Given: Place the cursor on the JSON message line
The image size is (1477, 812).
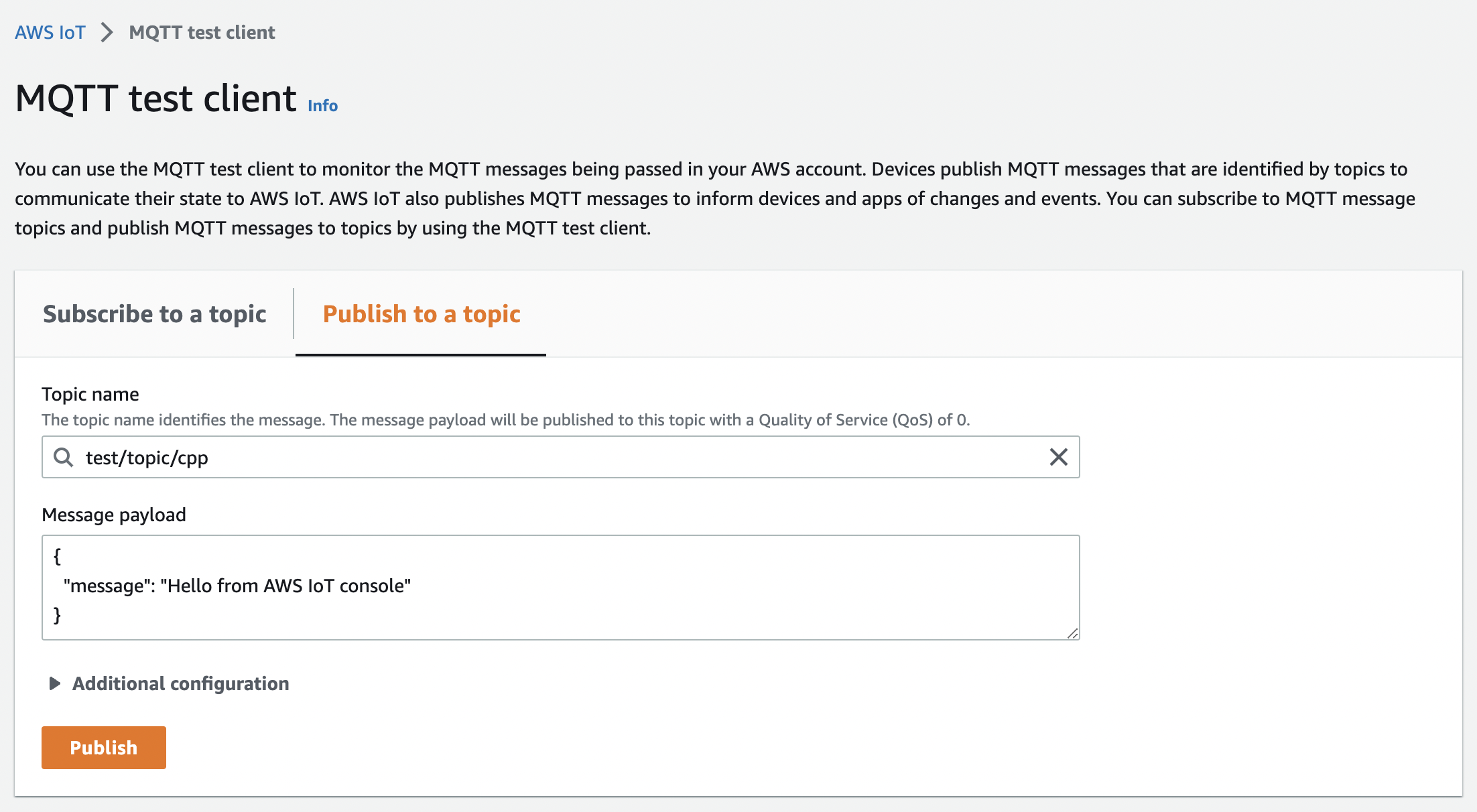Looking at the screenshot, I should [237, 585].
